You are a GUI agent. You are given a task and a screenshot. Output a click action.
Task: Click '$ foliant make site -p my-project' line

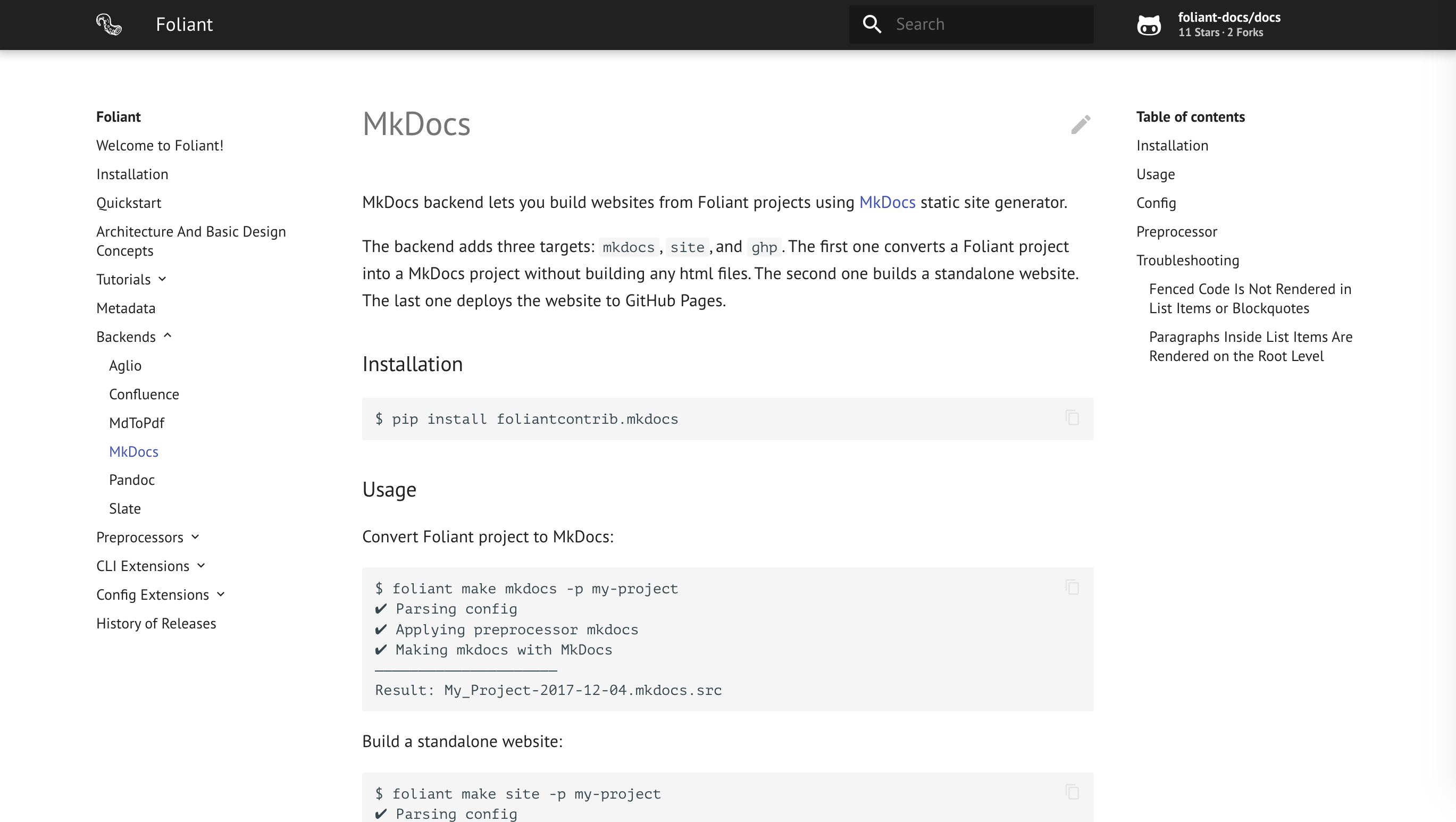518,793
